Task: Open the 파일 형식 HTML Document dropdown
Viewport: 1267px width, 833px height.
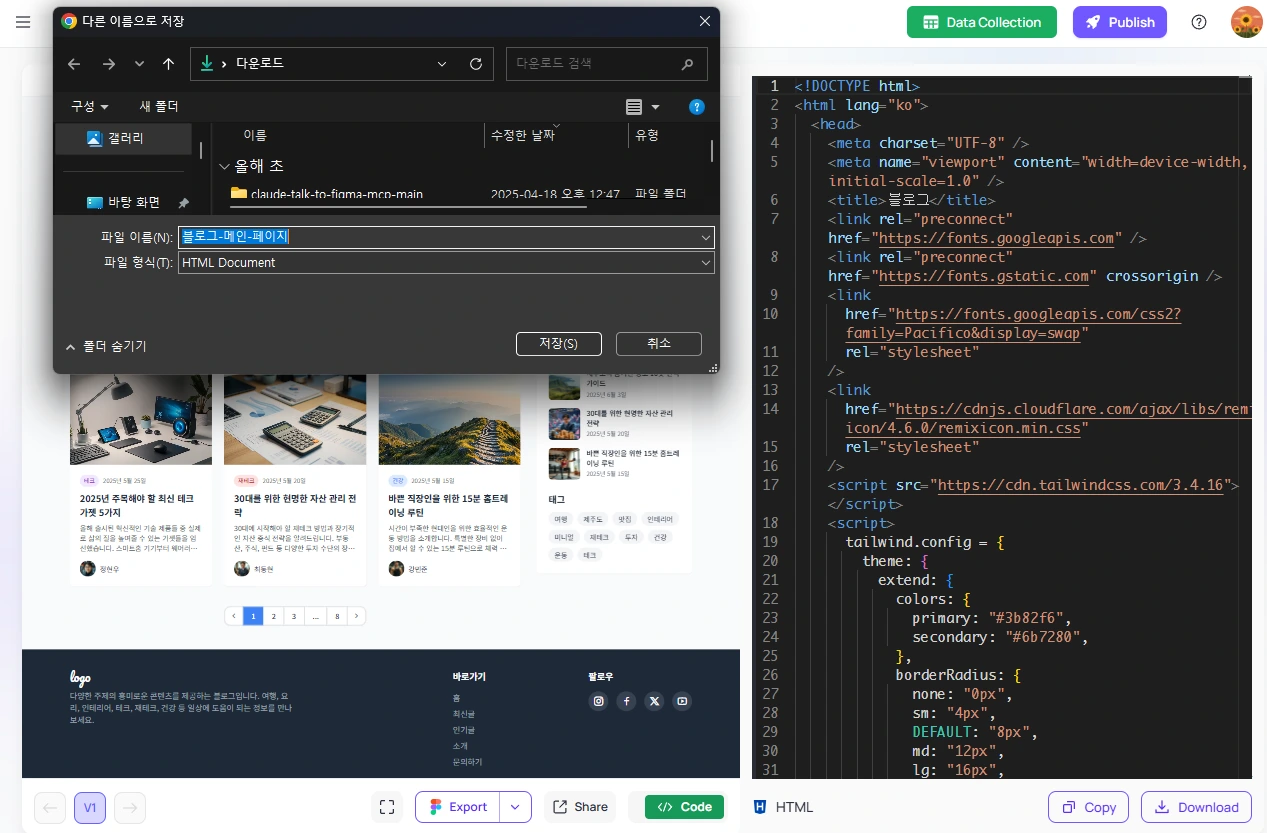Action: tap(446, 262)
